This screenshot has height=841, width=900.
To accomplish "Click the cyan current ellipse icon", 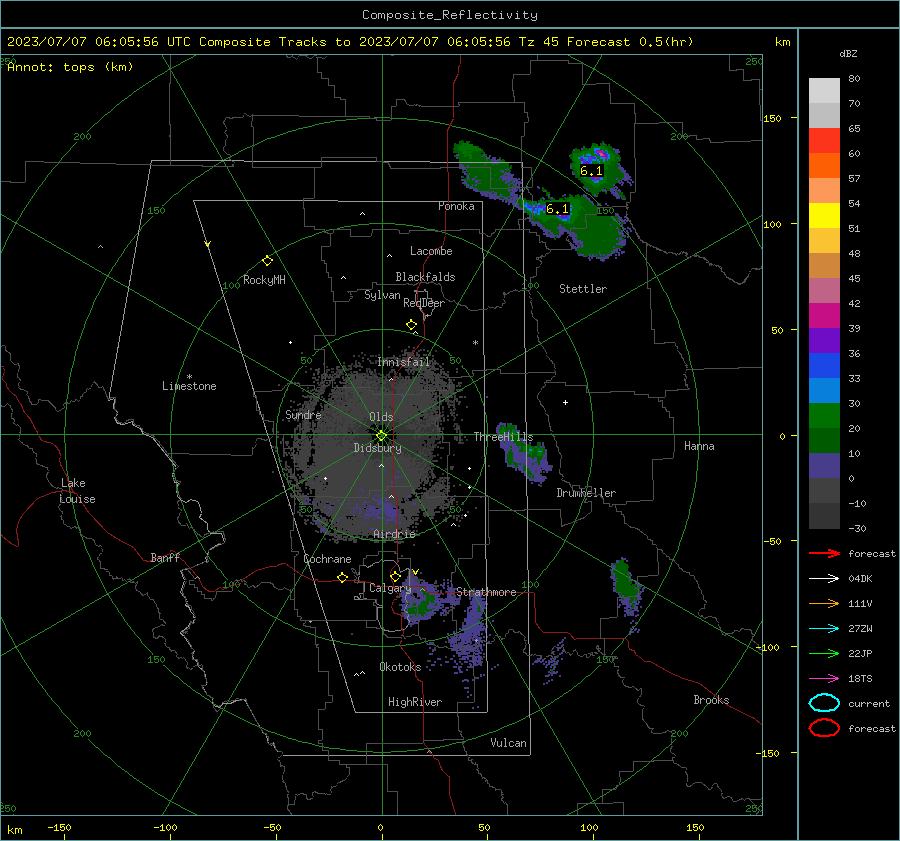I will [x=824, y=703].
